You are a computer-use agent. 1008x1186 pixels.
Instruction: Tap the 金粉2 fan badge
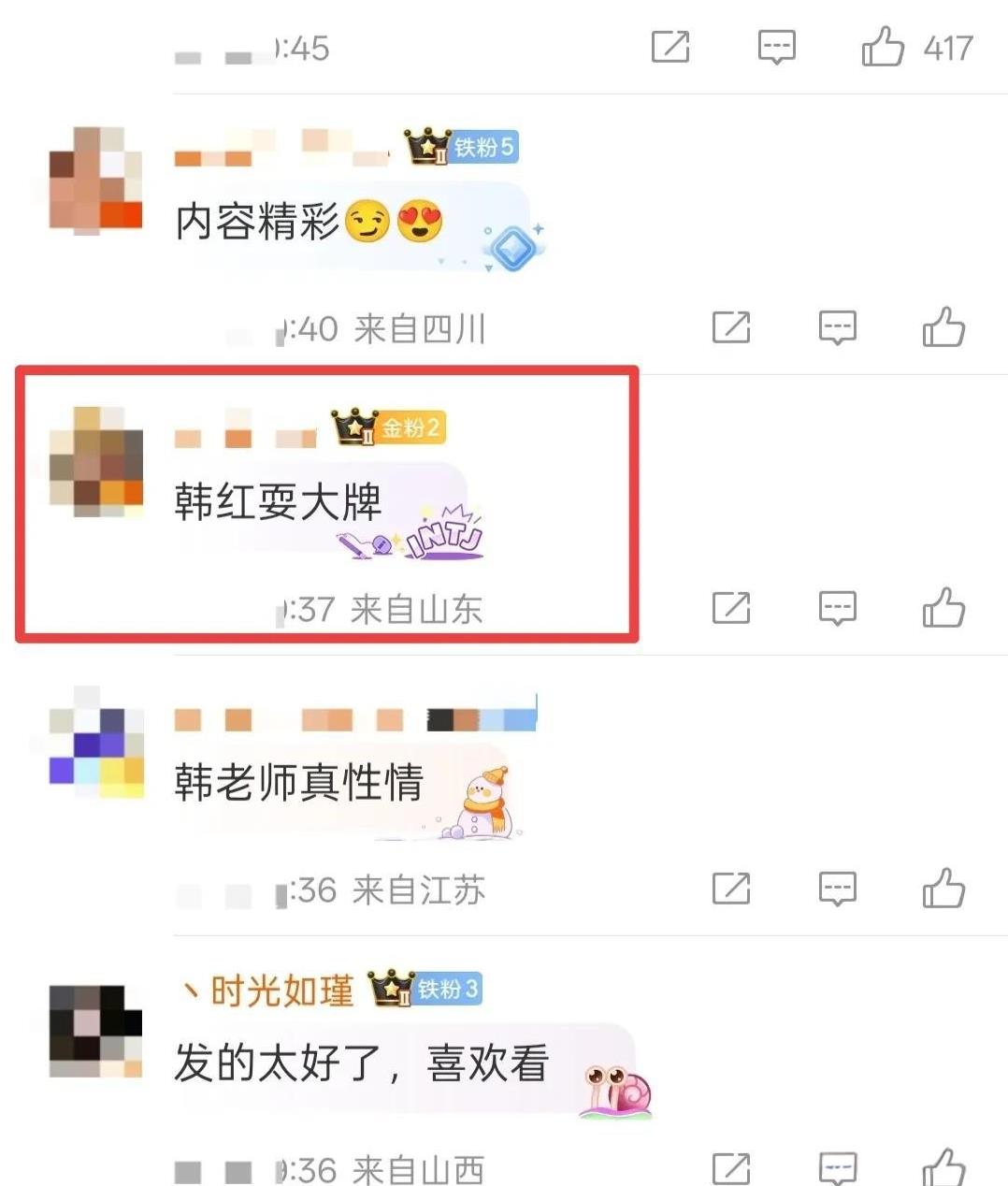coord(388,427)
